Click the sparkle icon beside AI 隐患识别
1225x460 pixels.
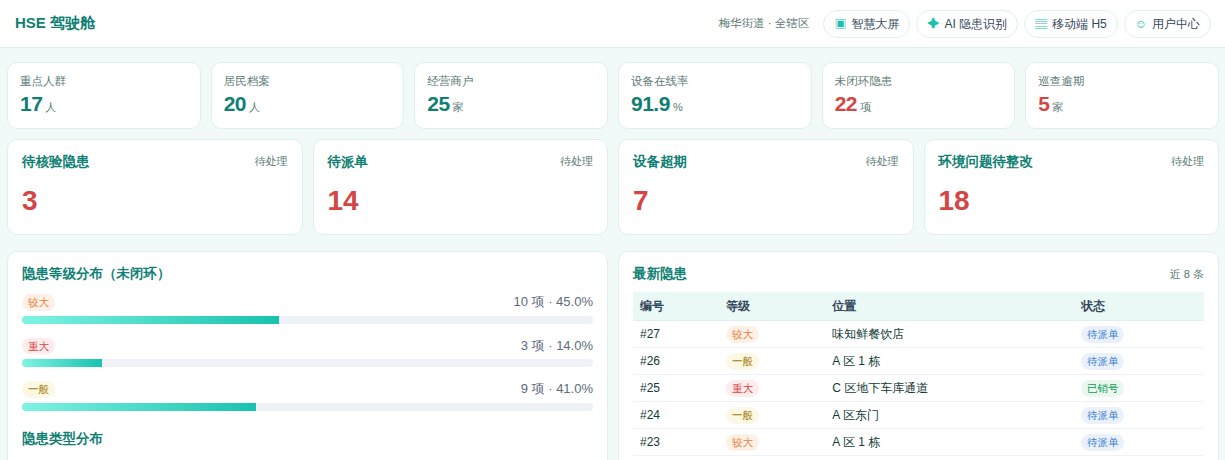(933, 24)
